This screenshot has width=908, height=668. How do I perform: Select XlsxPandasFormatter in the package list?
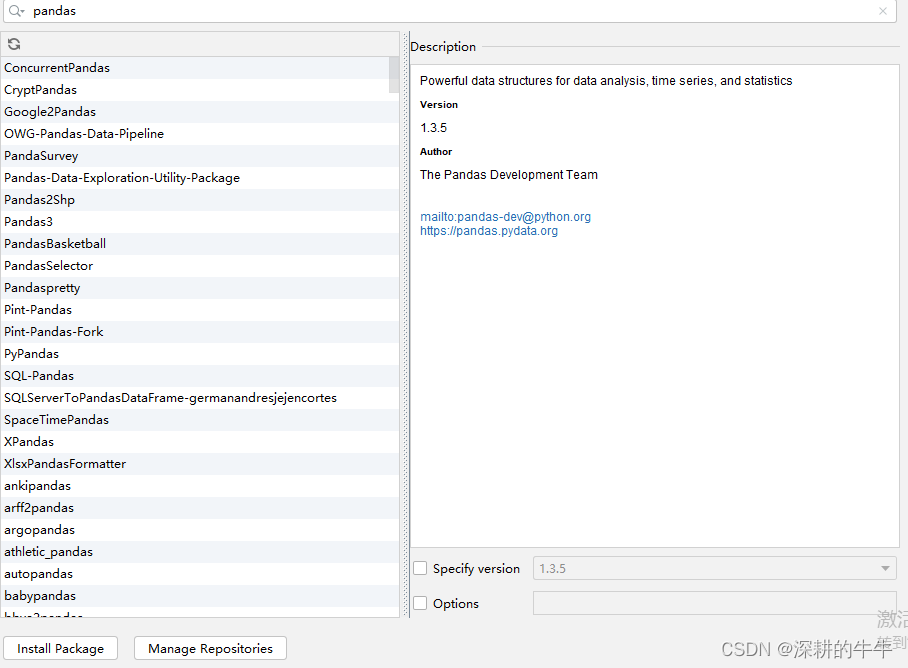200,464
